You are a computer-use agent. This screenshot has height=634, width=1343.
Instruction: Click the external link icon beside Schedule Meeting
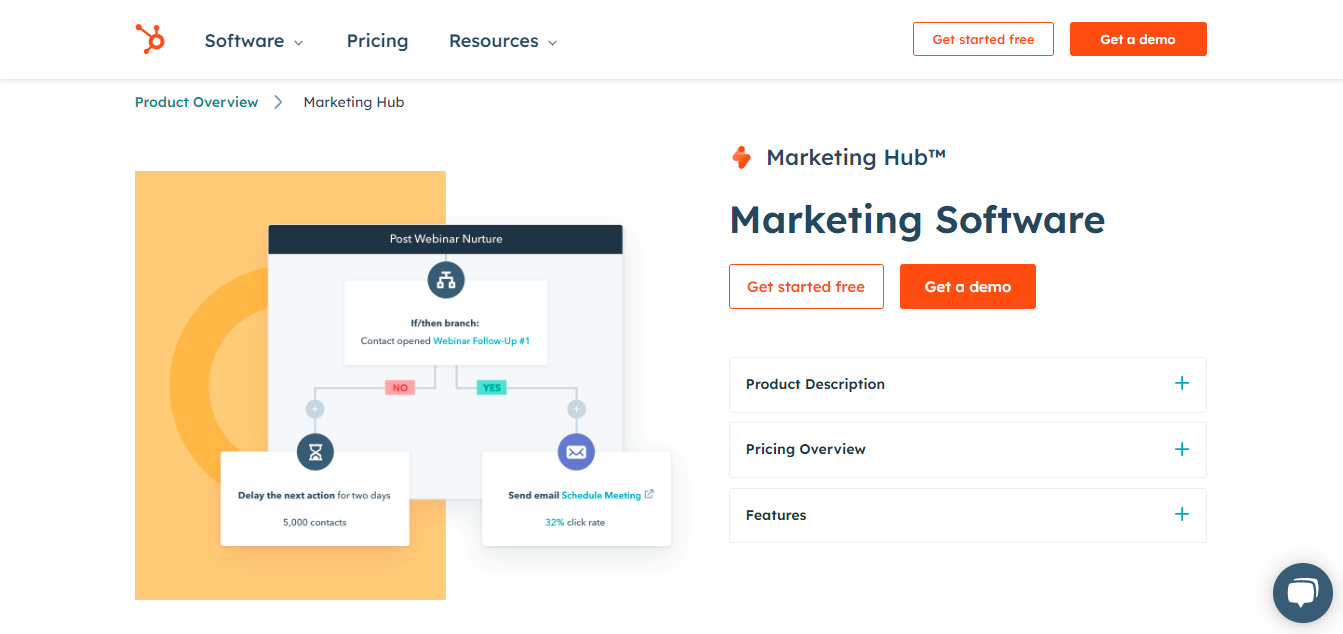[x=649, y=494]
